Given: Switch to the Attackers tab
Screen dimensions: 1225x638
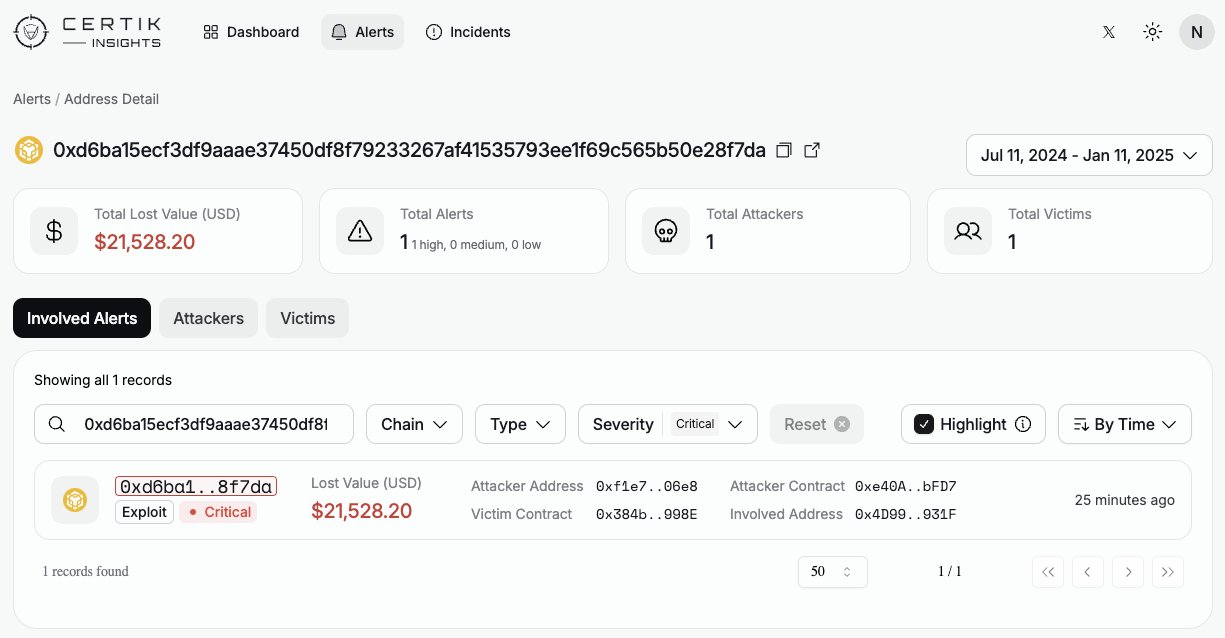Looking at the screenshot, I should pyautogui.click(x=208, y=318).
